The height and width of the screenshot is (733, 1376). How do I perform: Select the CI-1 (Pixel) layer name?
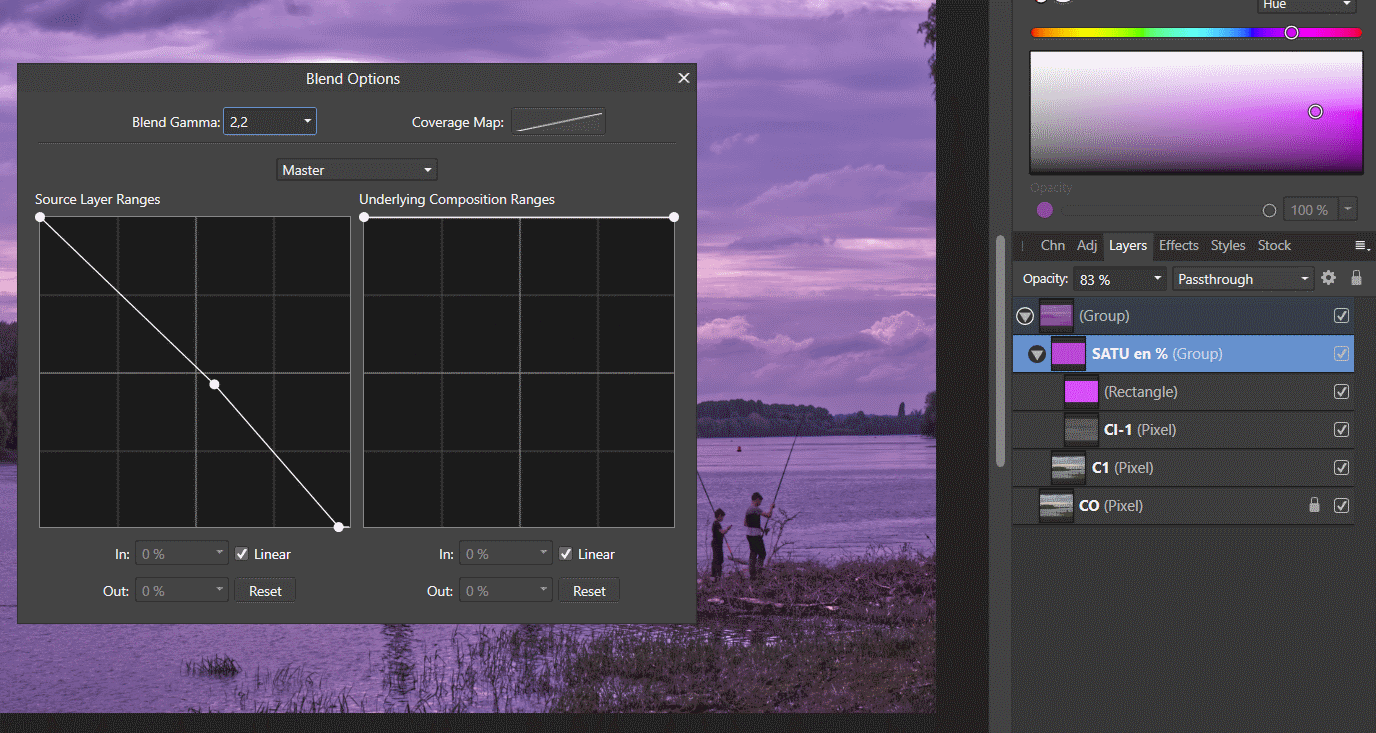[1140, 430]
